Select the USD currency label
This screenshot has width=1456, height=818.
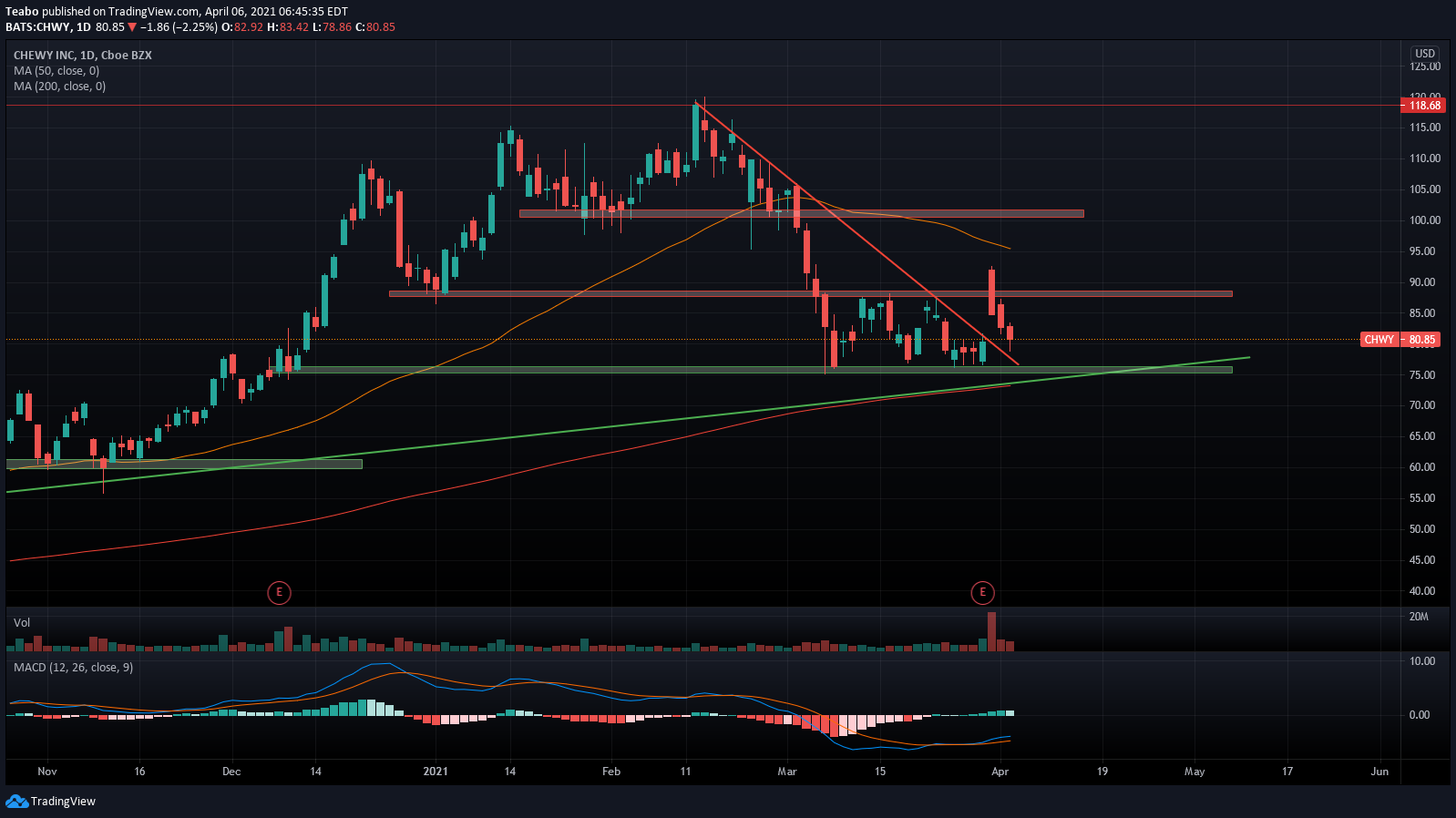(1425, 54)
